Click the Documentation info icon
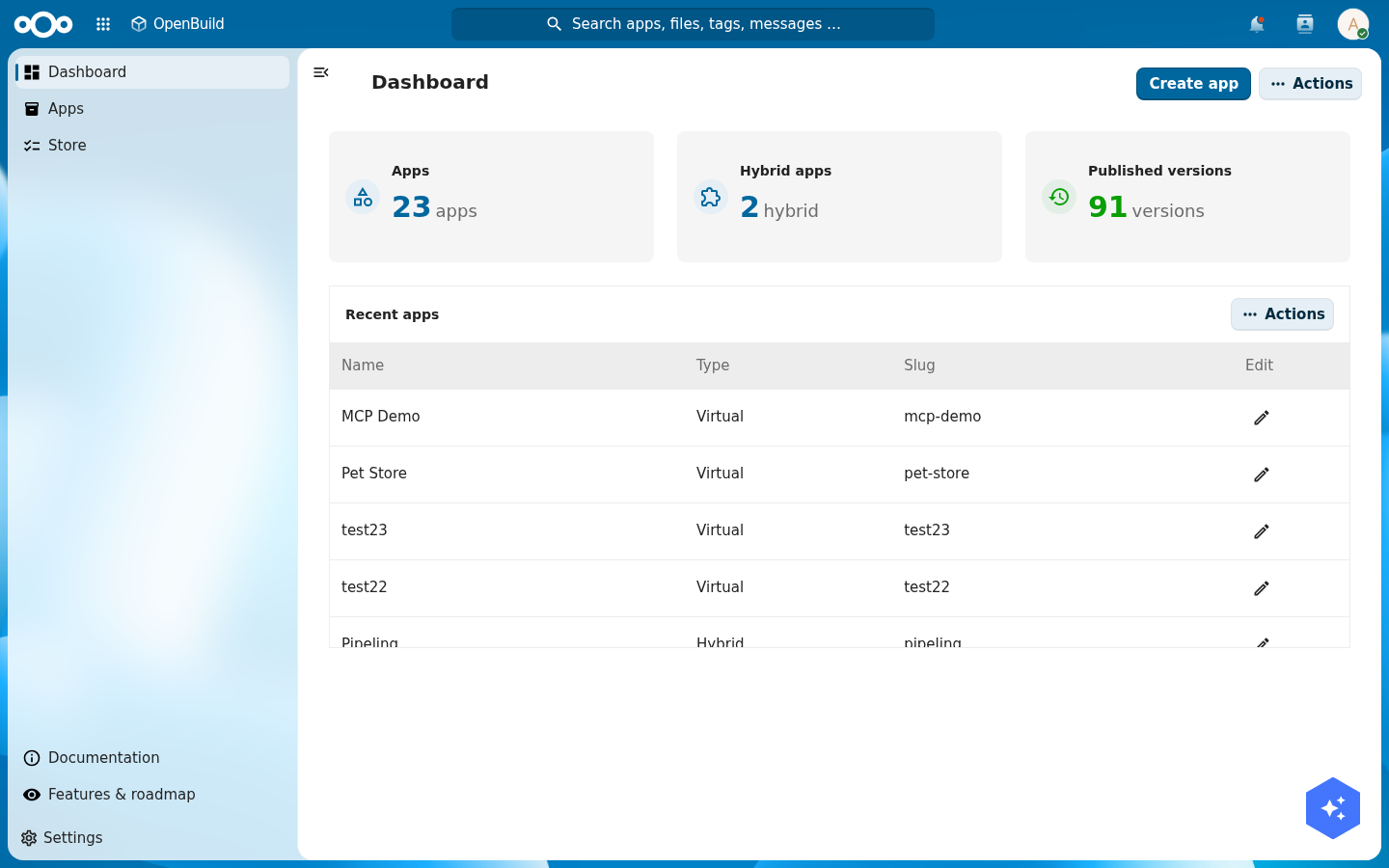 pos(32,758)
